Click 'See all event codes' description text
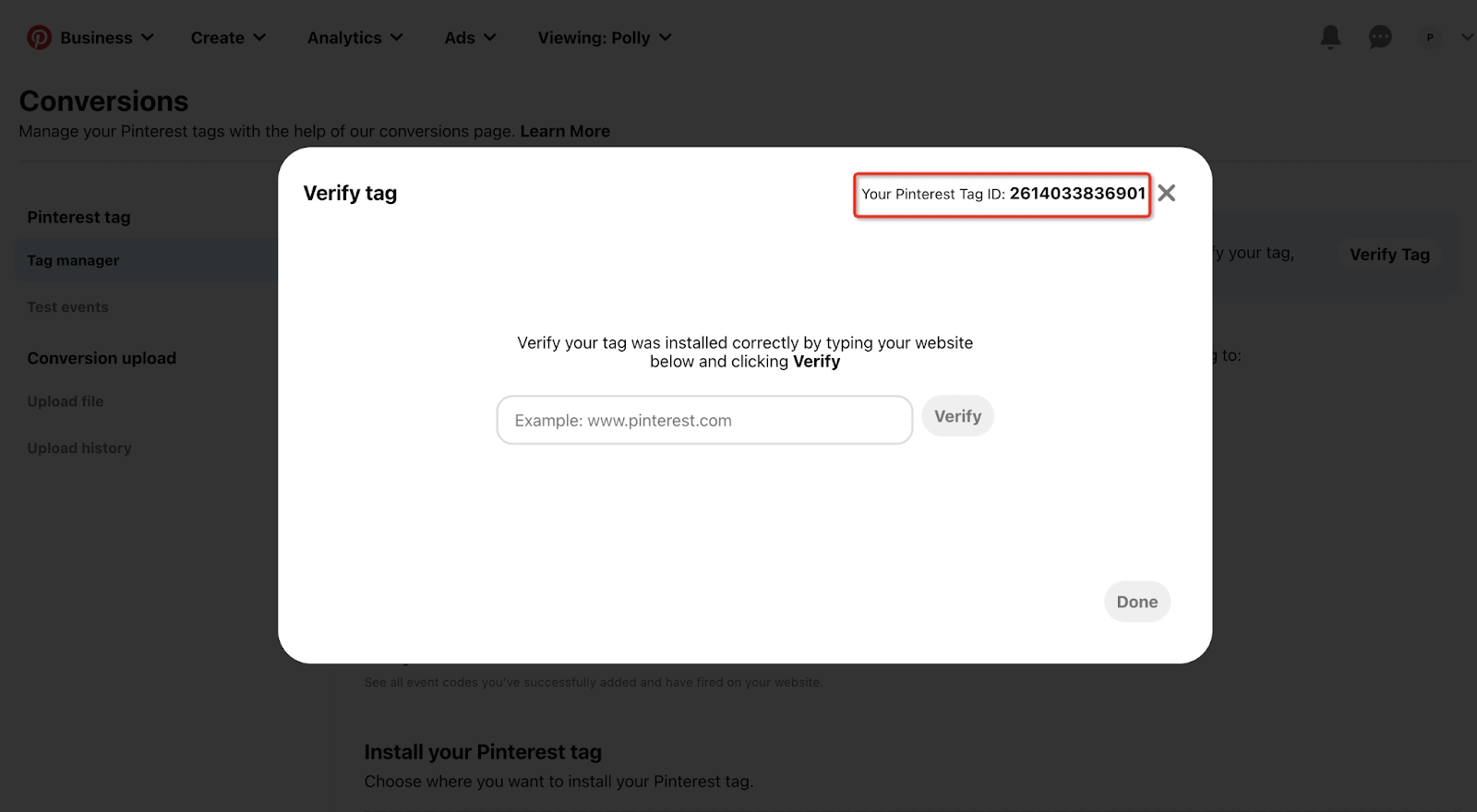The height and width of the screenshot is (812, 1477). pos(593,682)
